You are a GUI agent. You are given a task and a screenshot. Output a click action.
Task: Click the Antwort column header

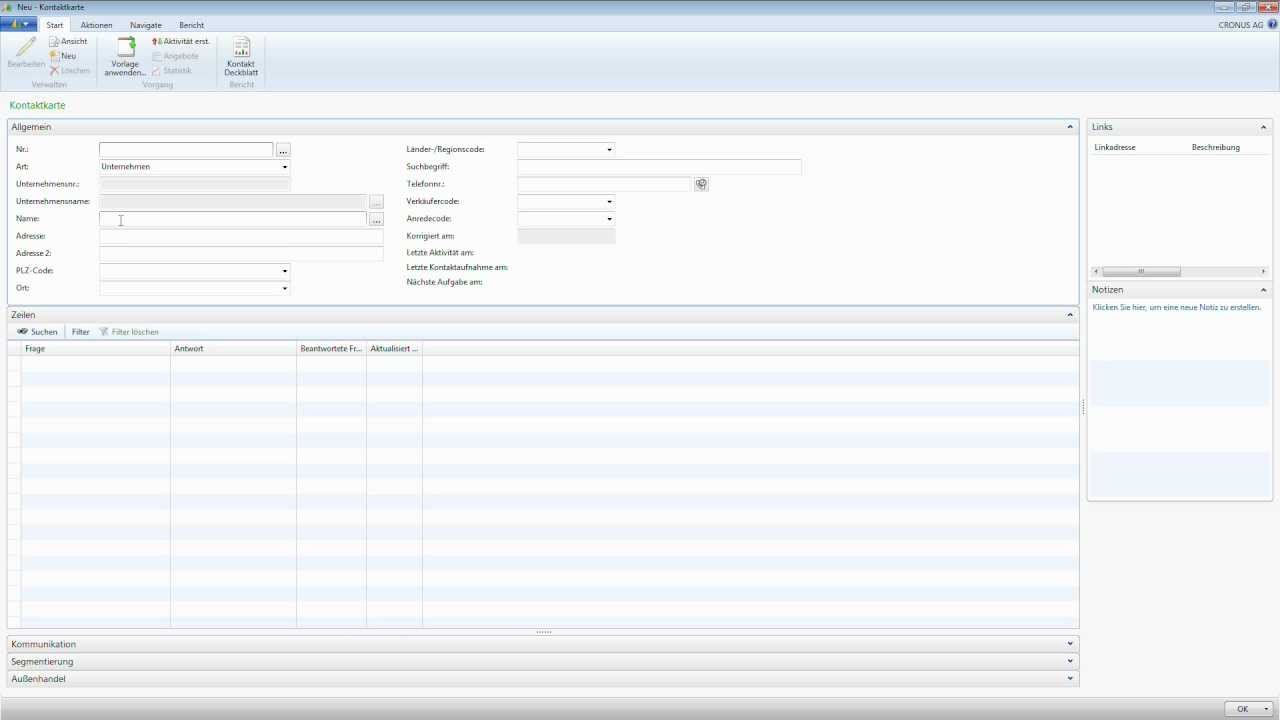[x=233, y=349]
